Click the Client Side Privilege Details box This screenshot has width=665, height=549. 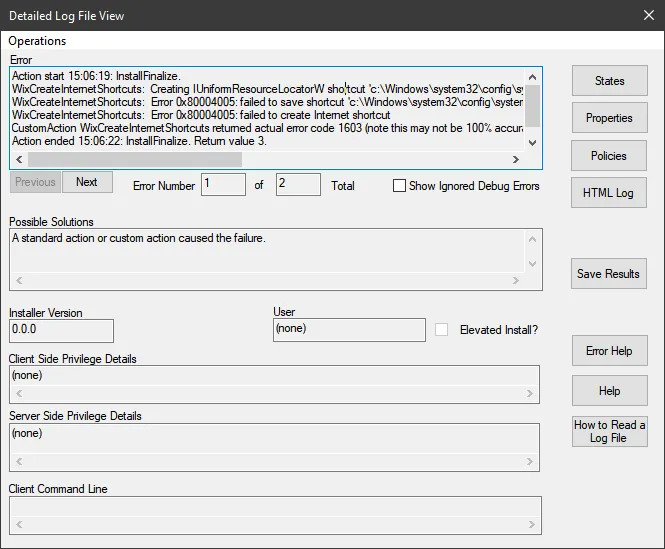pyautogui.click(x=274, y=384)
